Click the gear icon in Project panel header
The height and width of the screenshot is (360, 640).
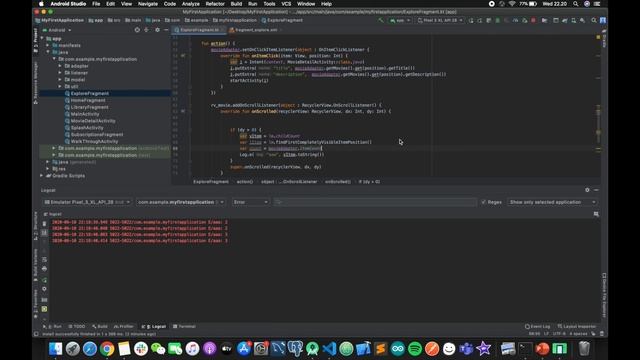point(157,30)
